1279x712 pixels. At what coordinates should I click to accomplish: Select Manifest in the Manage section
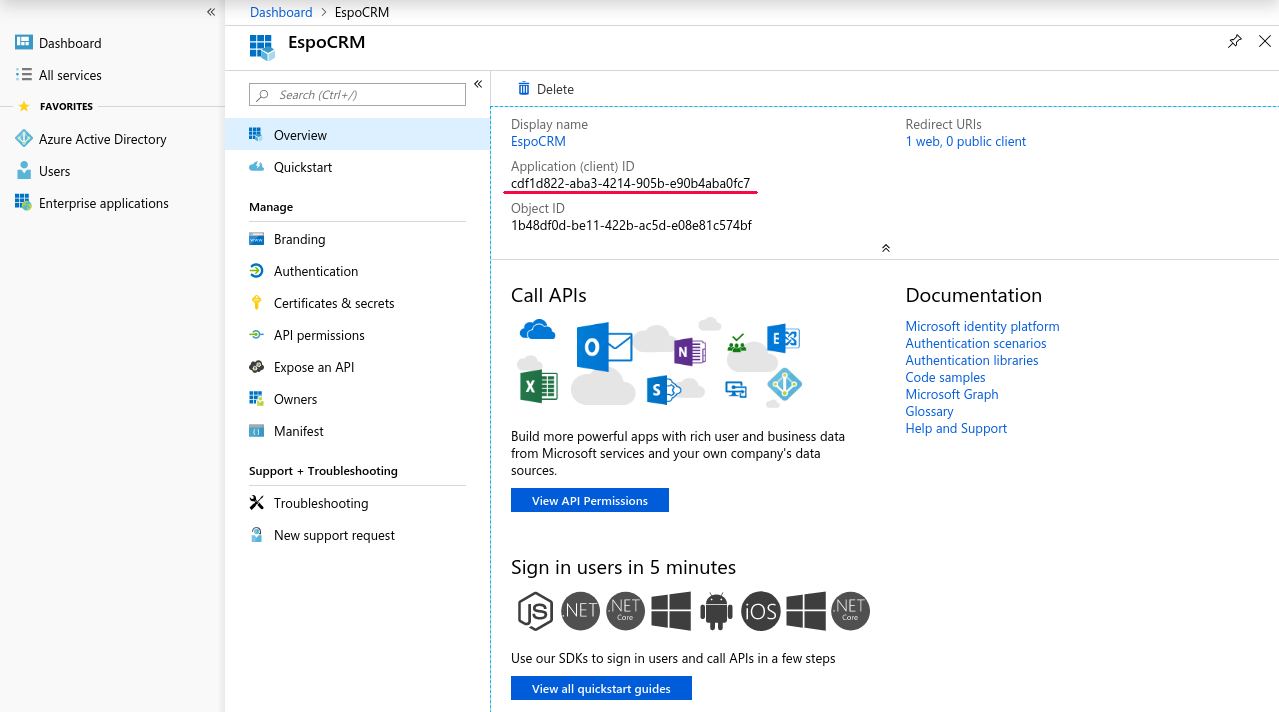[x=298, y=431]
